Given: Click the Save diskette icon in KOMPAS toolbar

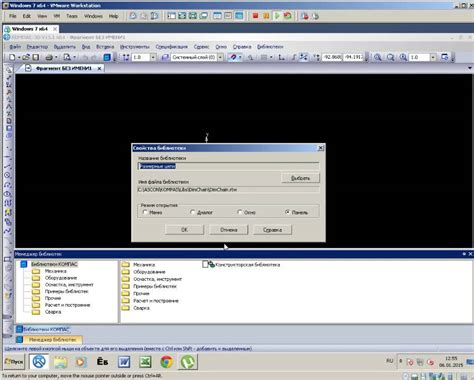Looking at the screenshot, I should tap(36, 57).
